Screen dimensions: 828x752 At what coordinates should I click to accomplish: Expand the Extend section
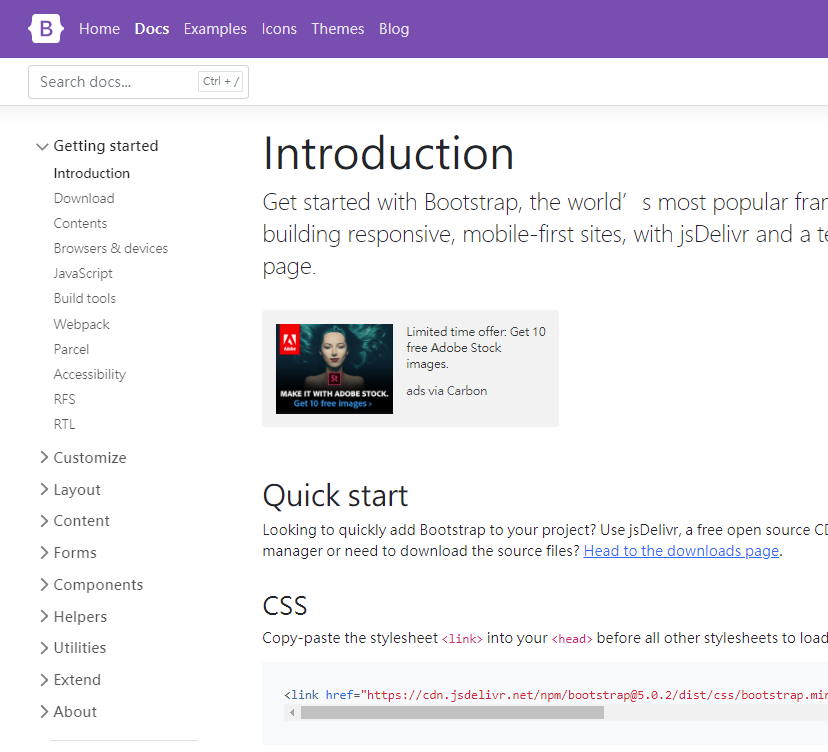70,680
